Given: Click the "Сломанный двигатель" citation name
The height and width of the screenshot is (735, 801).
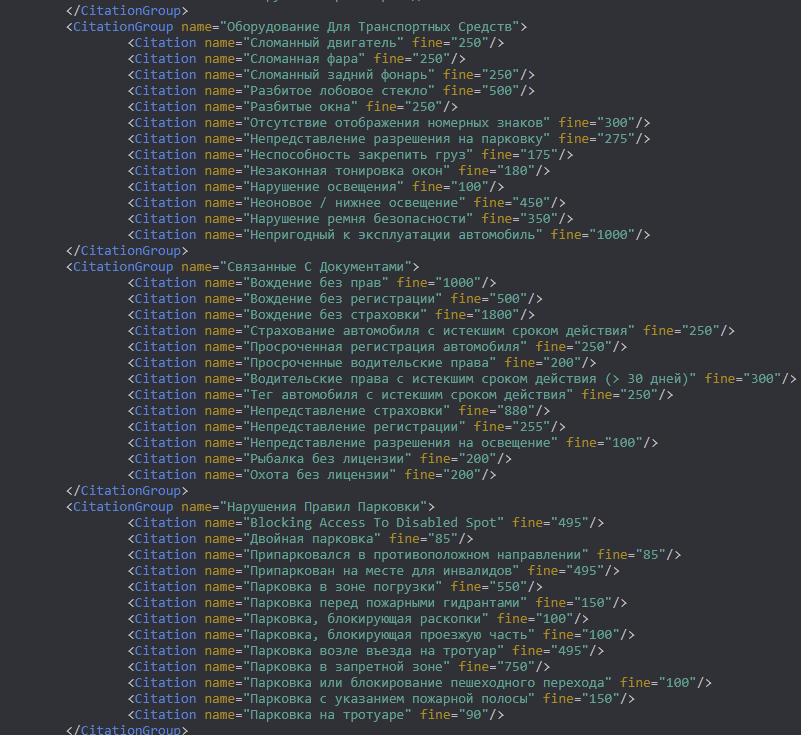Looking at the screenshot, I should coord(324,43).
